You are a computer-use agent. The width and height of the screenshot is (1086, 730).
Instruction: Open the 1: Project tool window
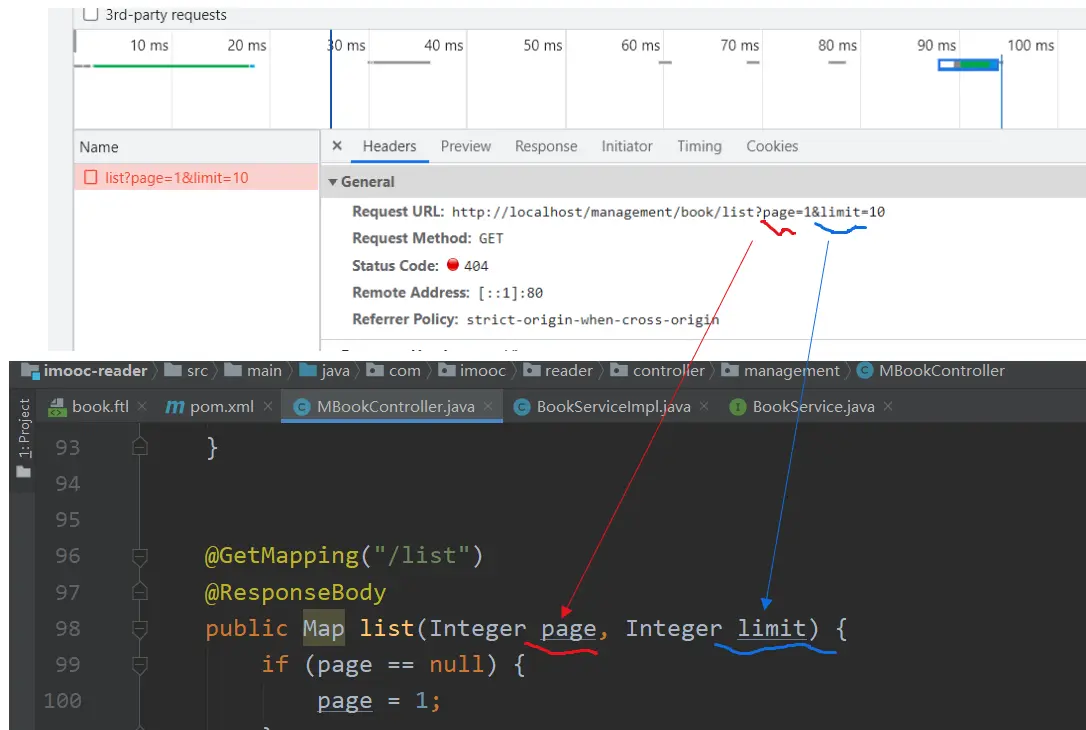click(24, 438)
